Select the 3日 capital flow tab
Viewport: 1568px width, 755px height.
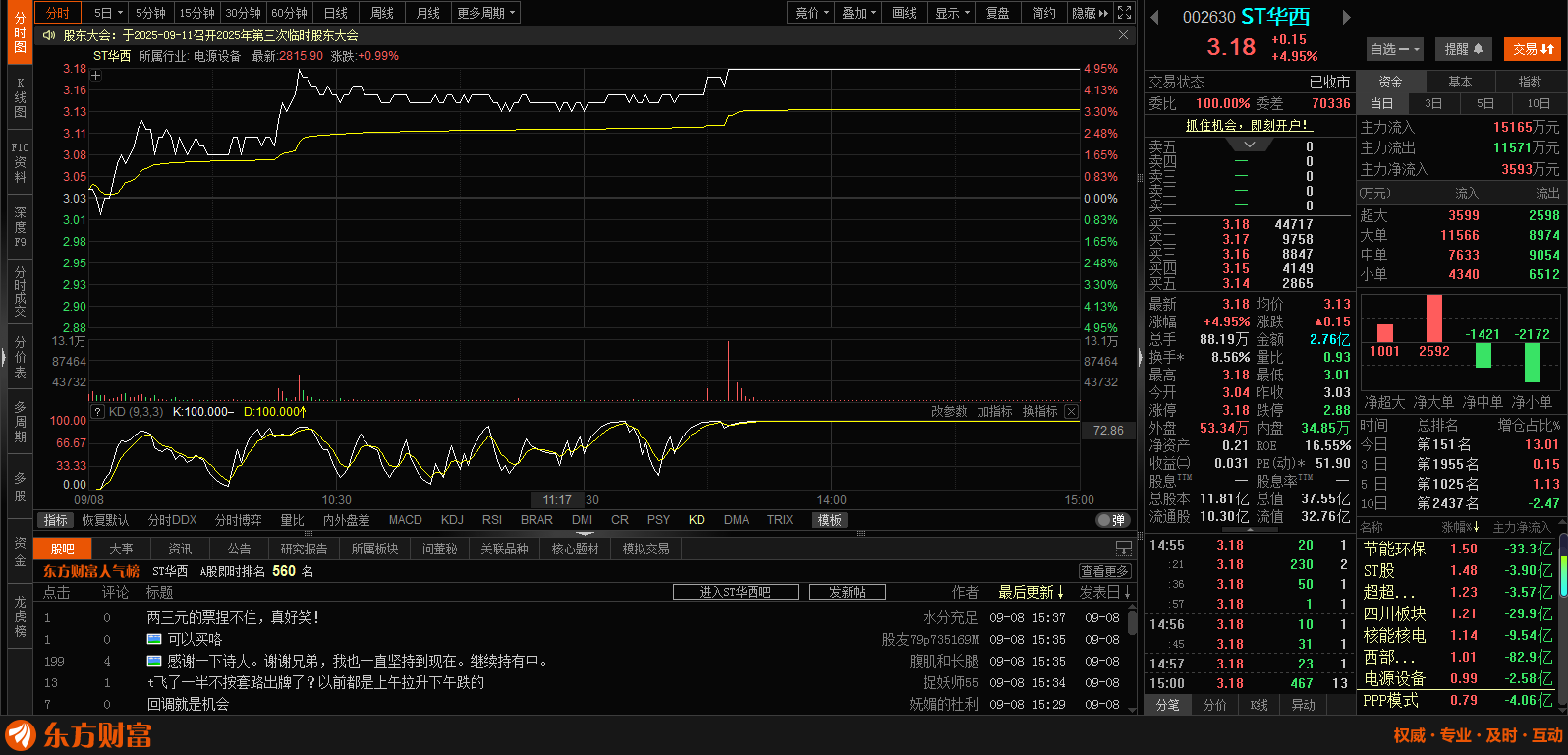pos(1433,103)
